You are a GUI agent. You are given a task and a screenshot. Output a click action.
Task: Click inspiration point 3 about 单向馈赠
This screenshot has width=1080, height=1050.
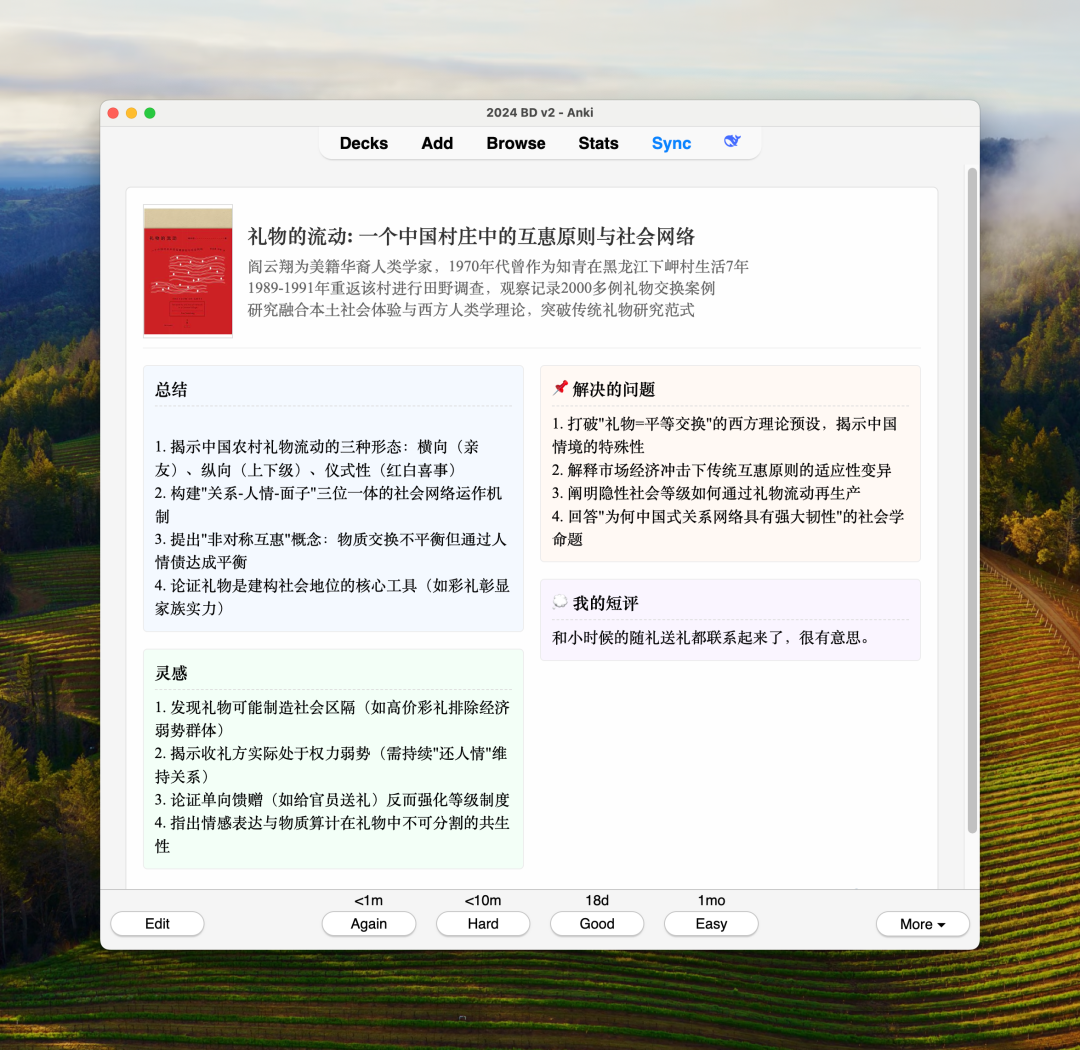tap(332, 800)
